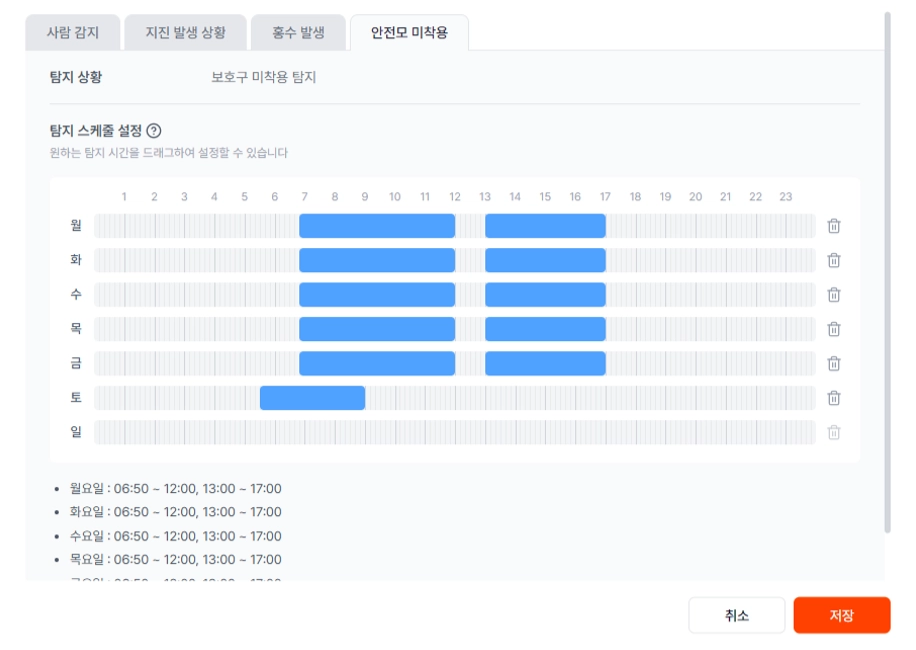Delete Wednesday (수) schedule with trash icon
The height and width of the screenshot is (650, 916).
coord(834,294)
